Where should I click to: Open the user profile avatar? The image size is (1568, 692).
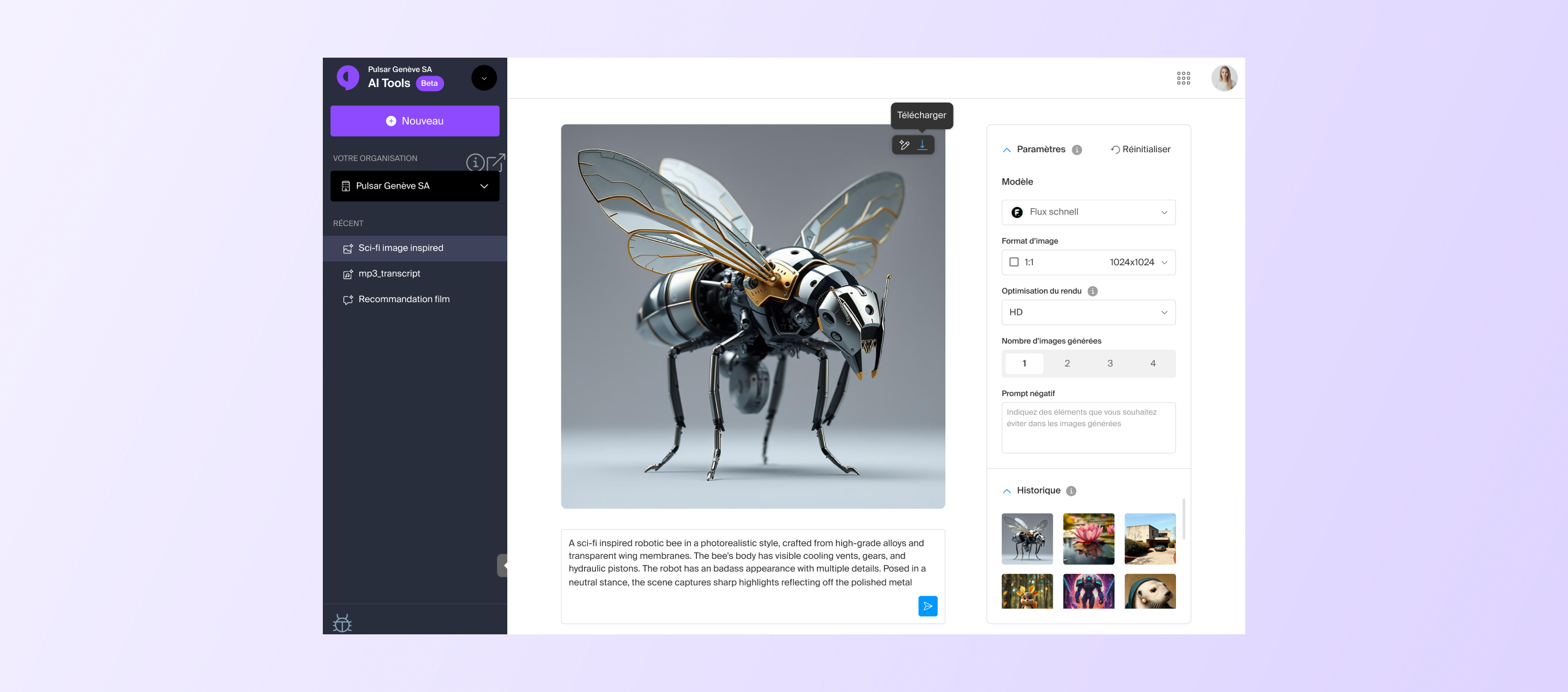point(1224,78)
